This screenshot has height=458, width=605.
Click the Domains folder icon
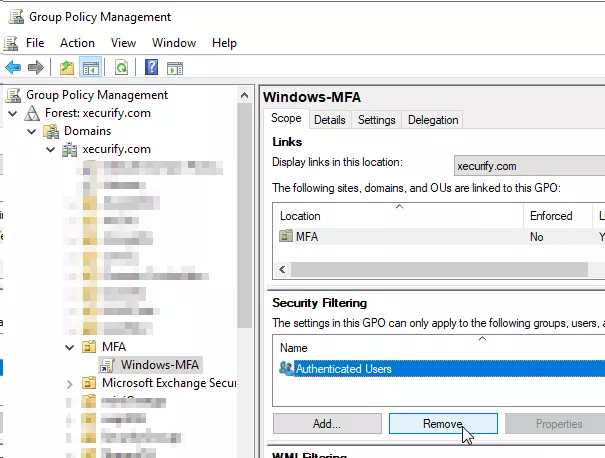51,131
